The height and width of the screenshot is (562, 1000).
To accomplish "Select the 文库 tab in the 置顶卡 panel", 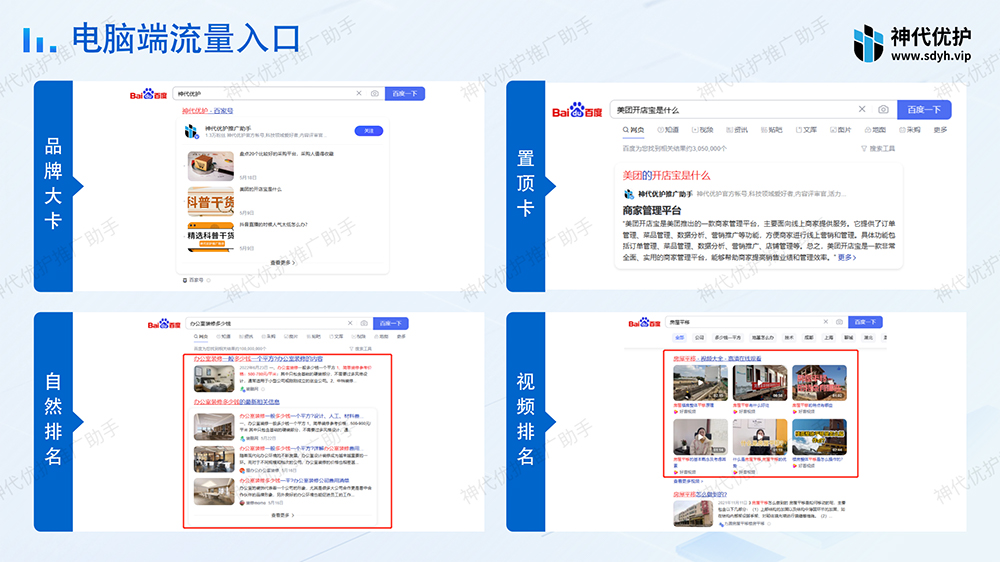I will tap(805, 130).
